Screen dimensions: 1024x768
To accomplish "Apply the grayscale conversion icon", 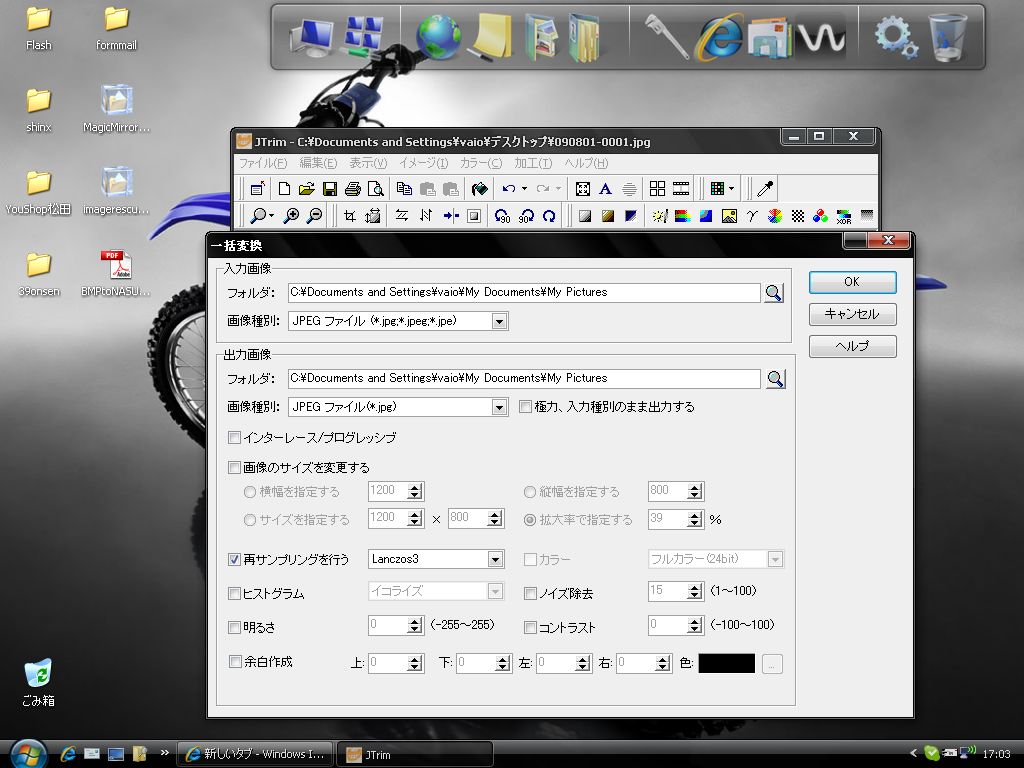I will (584, 216).
